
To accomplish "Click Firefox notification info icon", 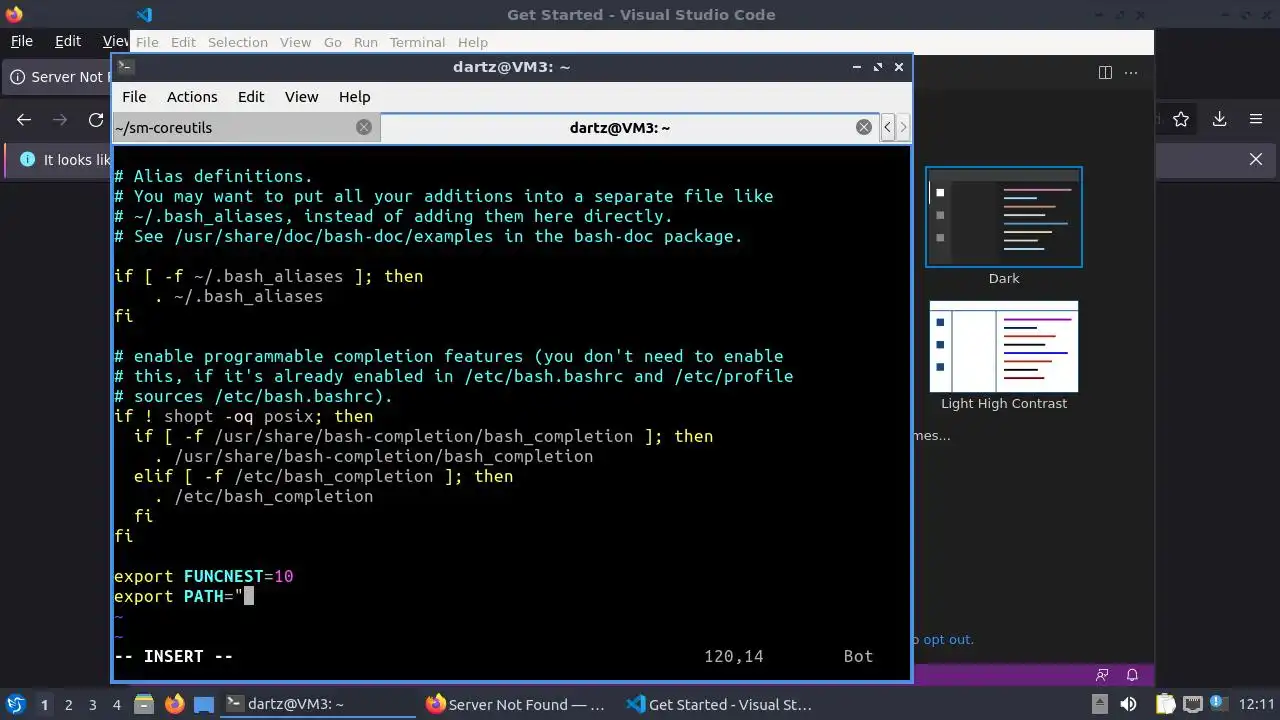I will pyautogui.click(x=26, y=160).
